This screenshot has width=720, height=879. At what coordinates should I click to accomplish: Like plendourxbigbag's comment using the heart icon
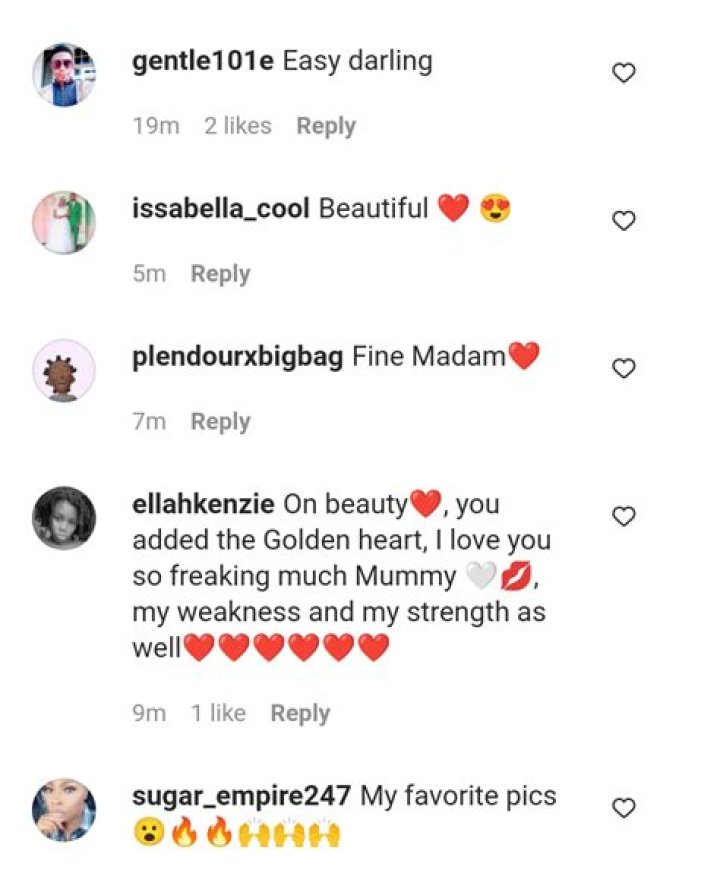(625, 367)
